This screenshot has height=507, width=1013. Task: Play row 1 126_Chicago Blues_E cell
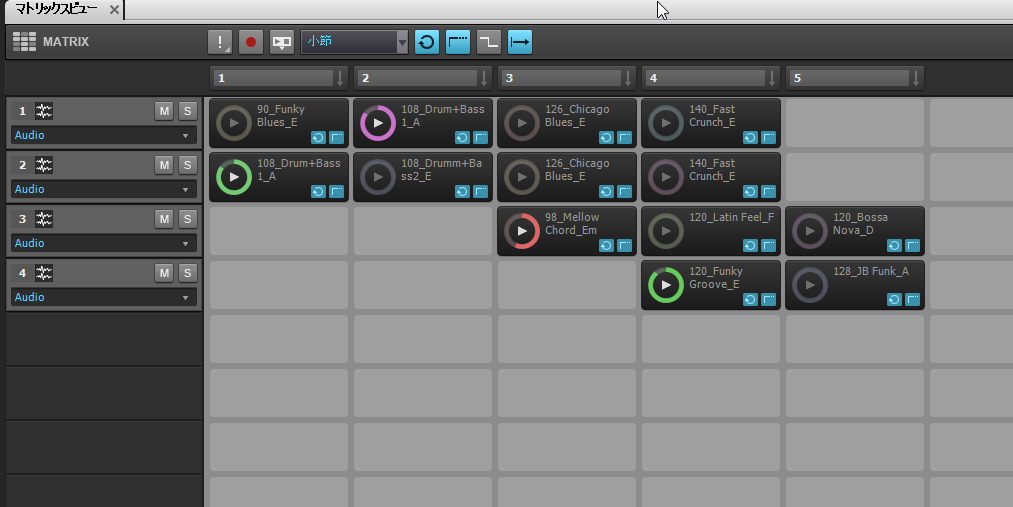[522, 123]
